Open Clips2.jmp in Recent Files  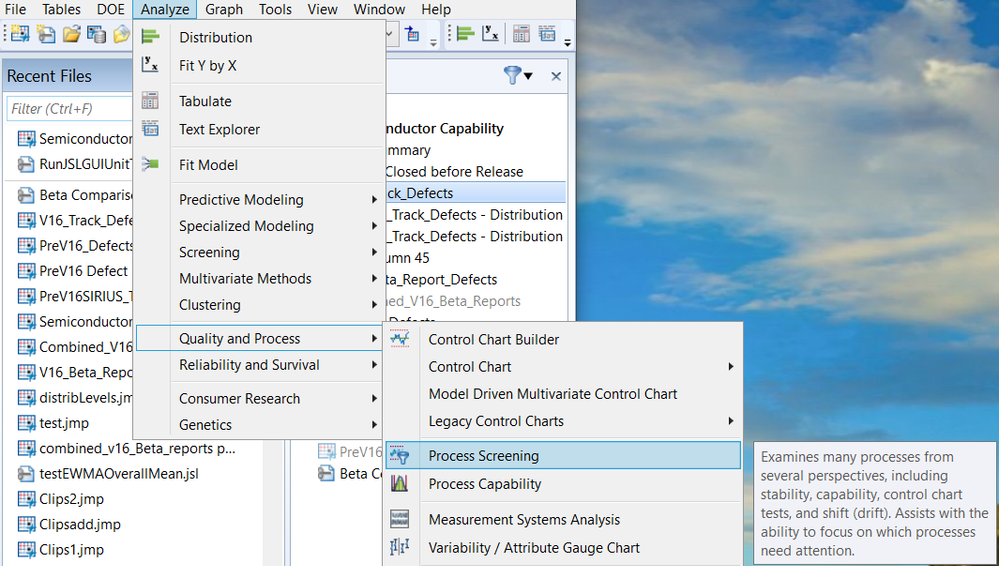(71, 499)
